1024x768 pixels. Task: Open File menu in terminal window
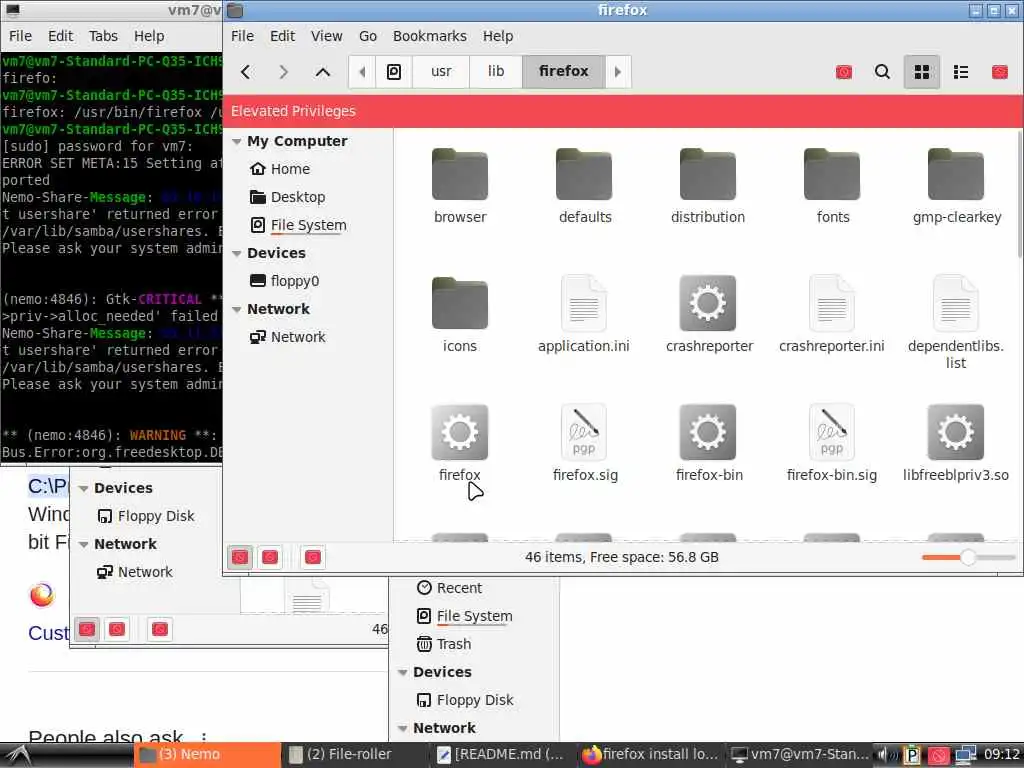(20, 36)
